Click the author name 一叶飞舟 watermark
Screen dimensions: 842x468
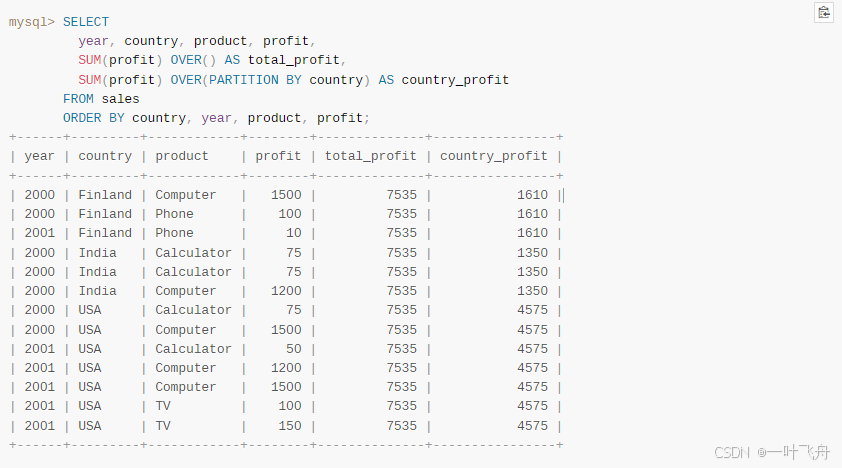pyautogui.click(x=800, y=453)
